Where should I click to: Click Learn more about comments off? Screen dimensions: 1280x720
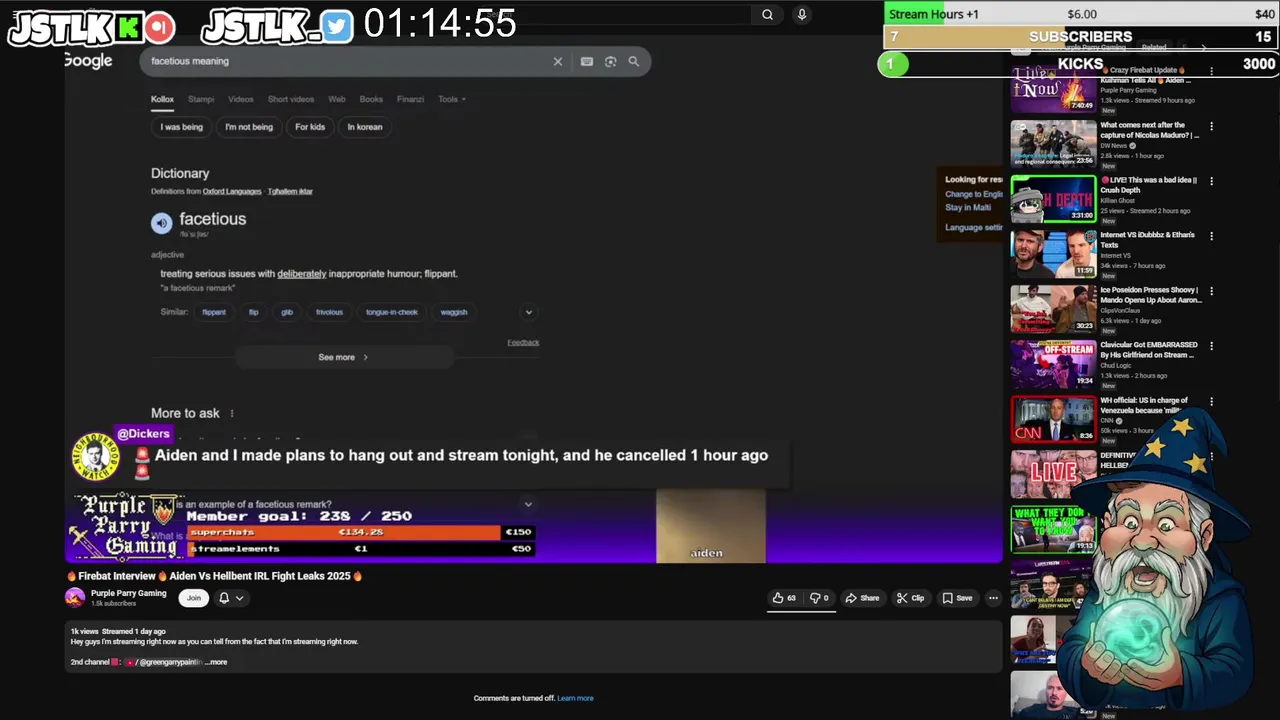(575, 698)
